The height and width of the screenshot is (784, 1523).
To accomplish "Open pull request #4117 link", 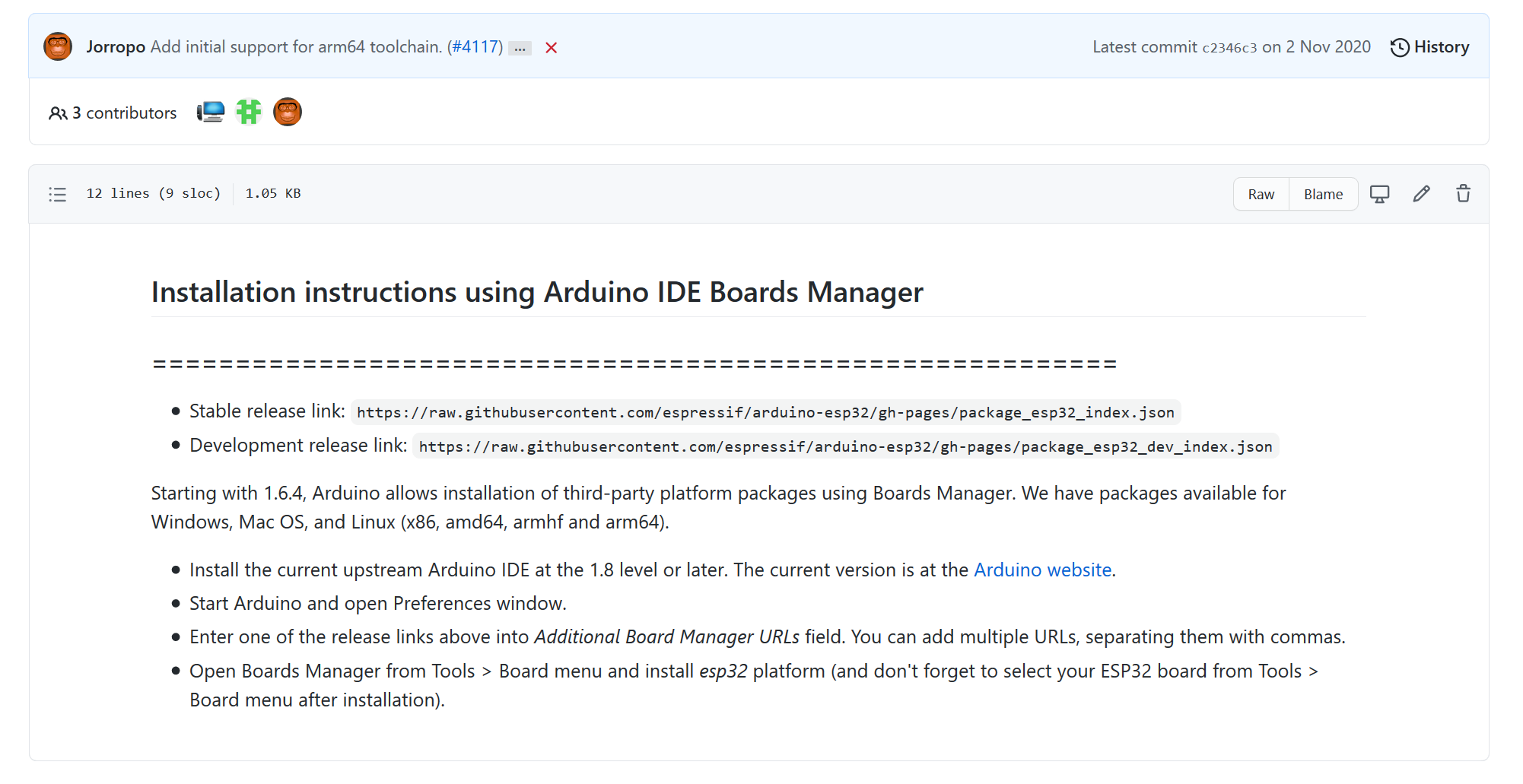I will point(475,46).
